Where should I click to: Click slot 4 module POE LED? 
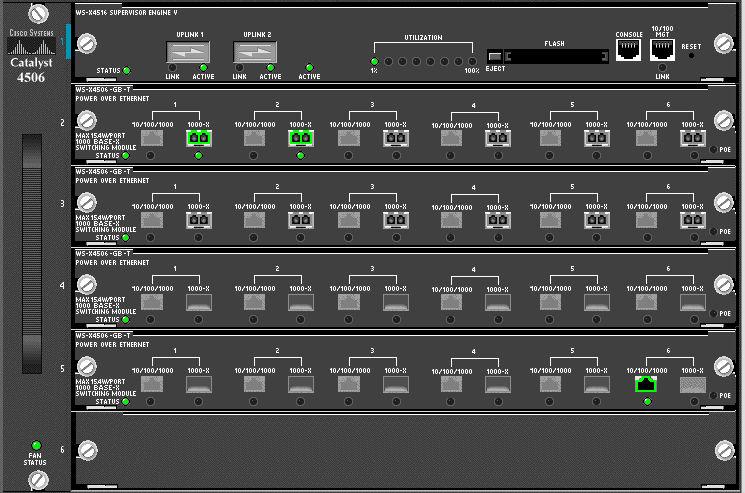pos(713,313)
